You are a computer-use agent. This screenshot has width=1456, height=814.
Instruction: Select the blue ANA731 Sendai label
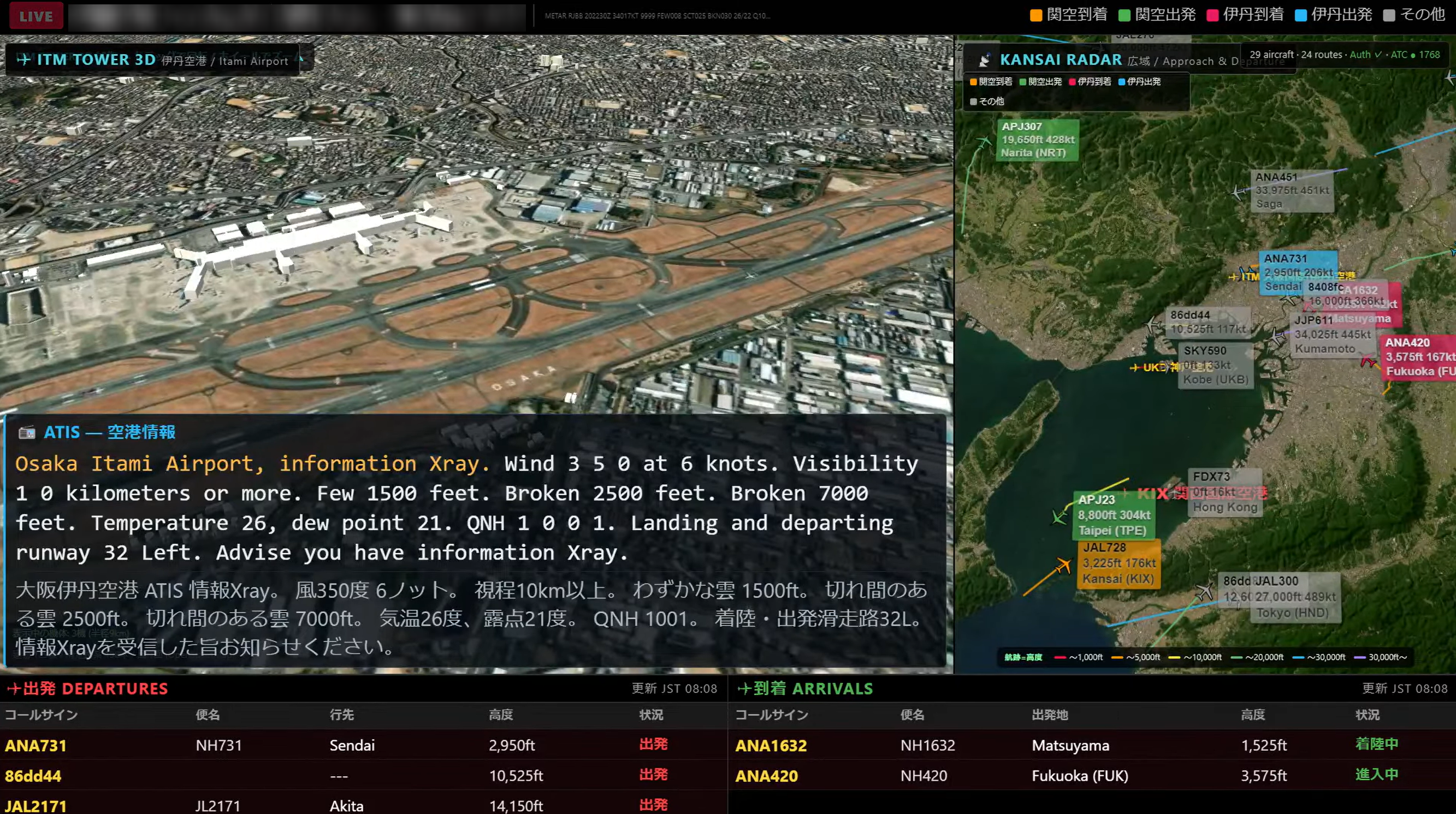click(x=1298, y=272)
